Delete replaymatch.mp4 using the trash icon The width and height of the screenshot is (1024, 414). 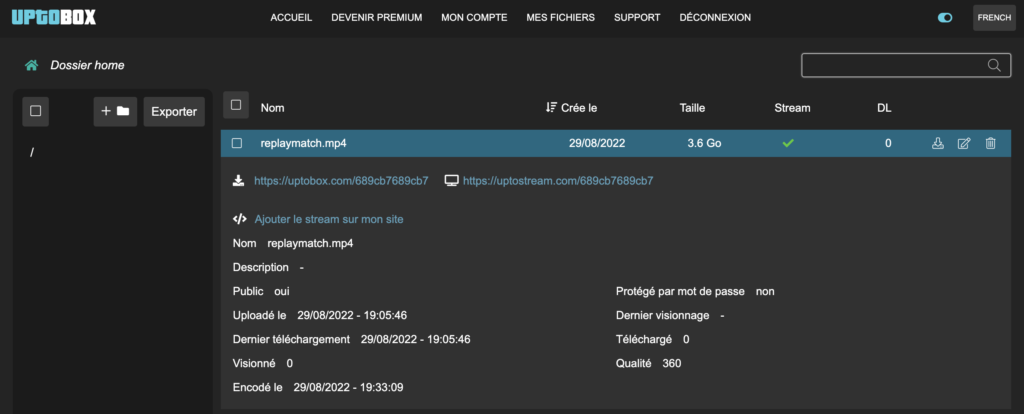click(990, 144)
